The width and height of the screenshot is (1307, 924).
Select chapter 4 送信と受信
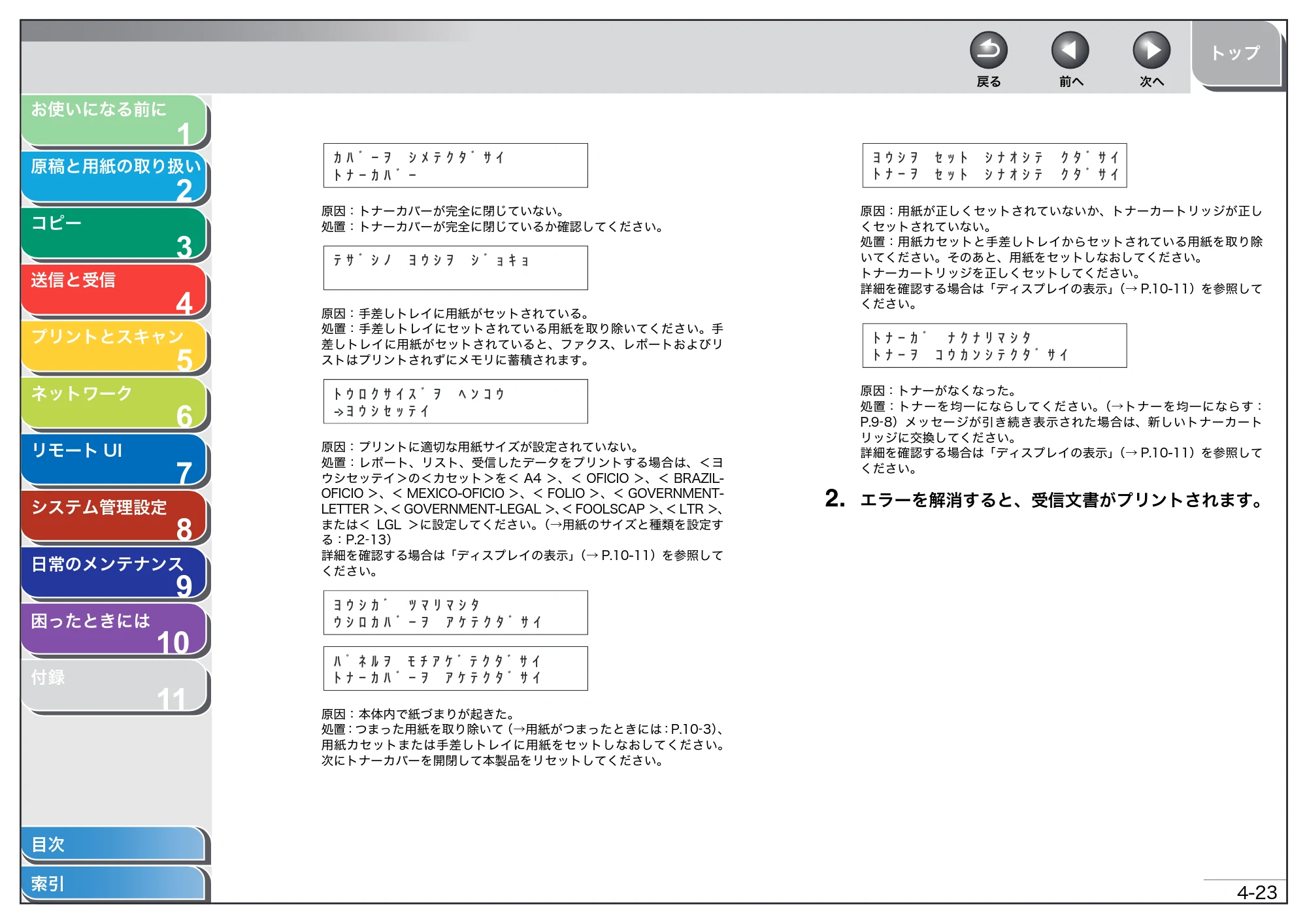[114, 291]
